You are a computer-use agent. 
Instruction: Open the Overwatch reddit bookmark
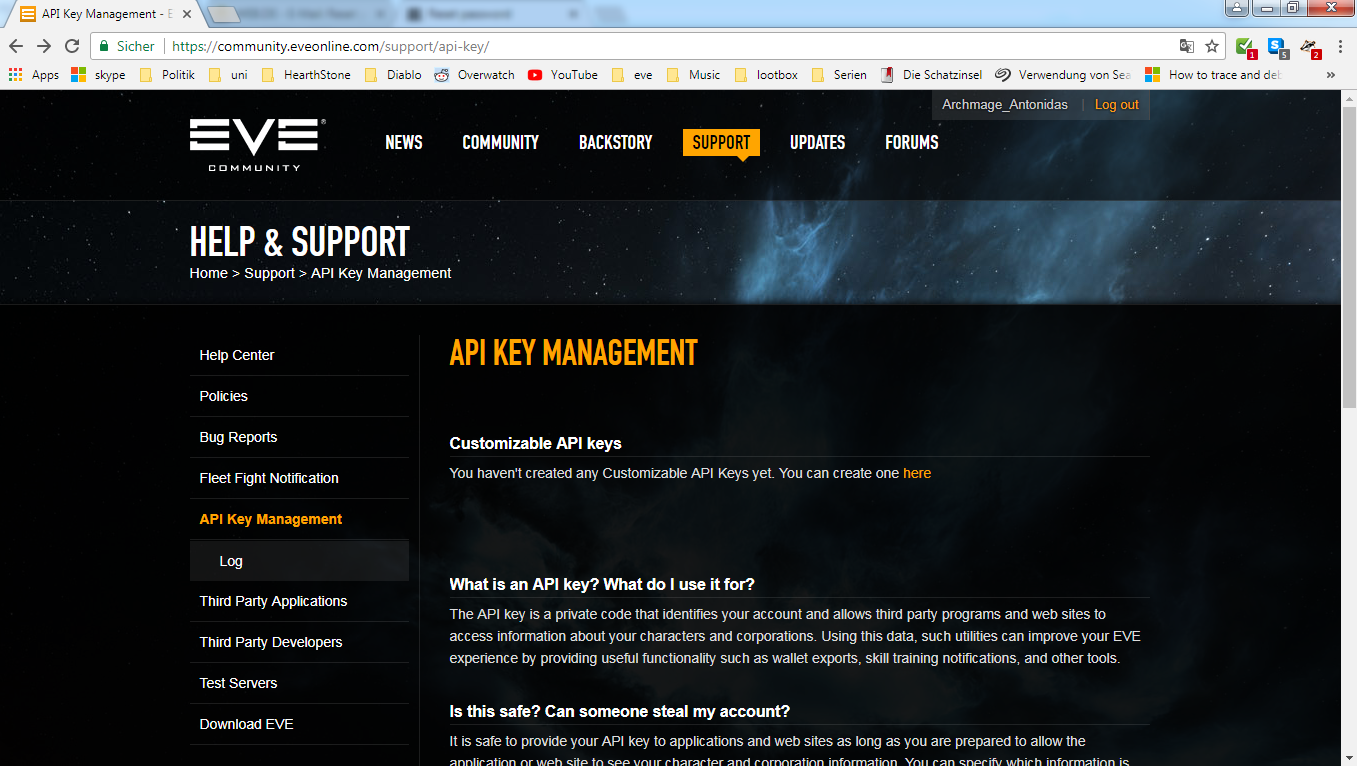click(x=474, y=75)
